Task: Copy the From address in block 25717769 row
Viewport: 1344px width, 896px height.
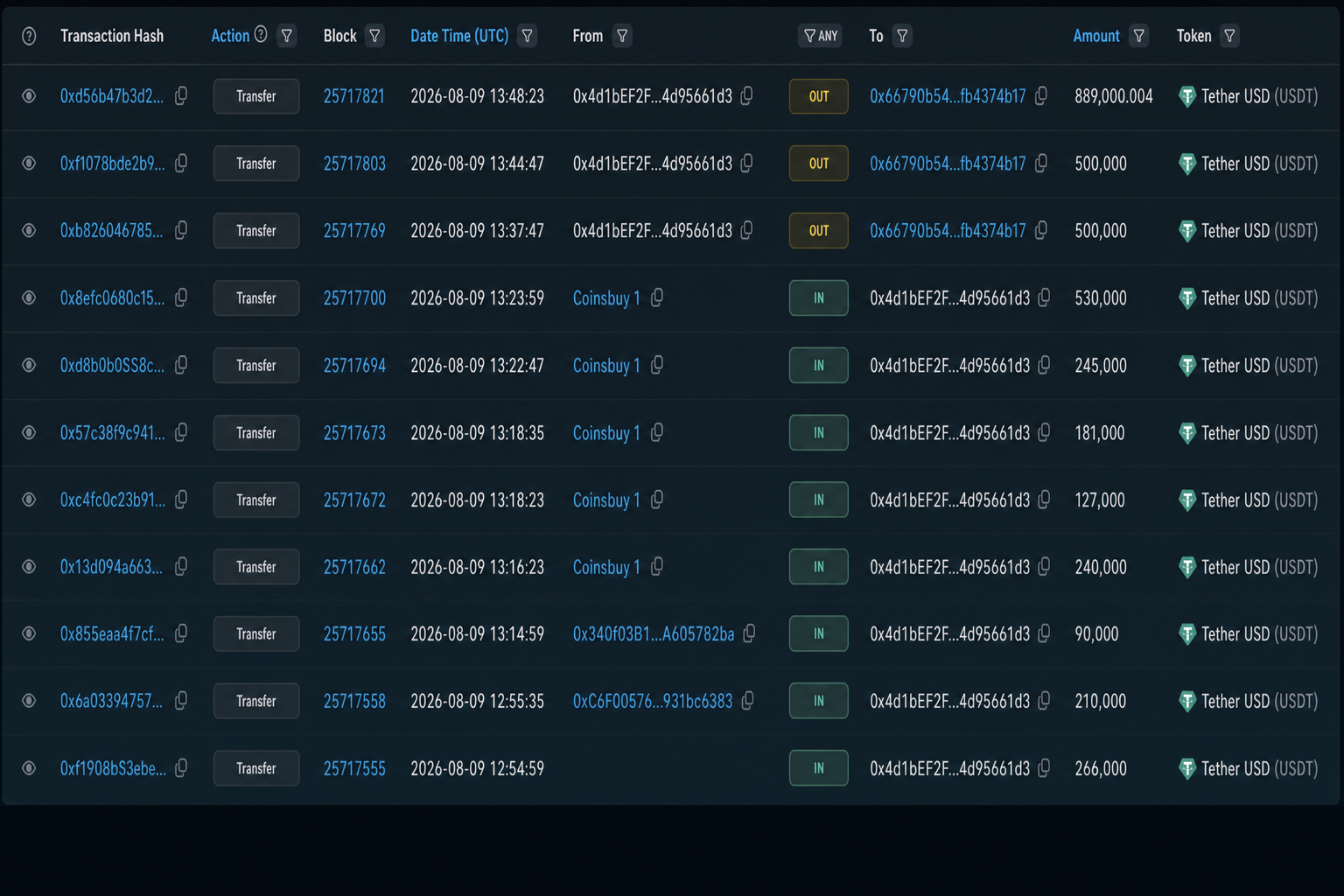Action: point(746,230)
